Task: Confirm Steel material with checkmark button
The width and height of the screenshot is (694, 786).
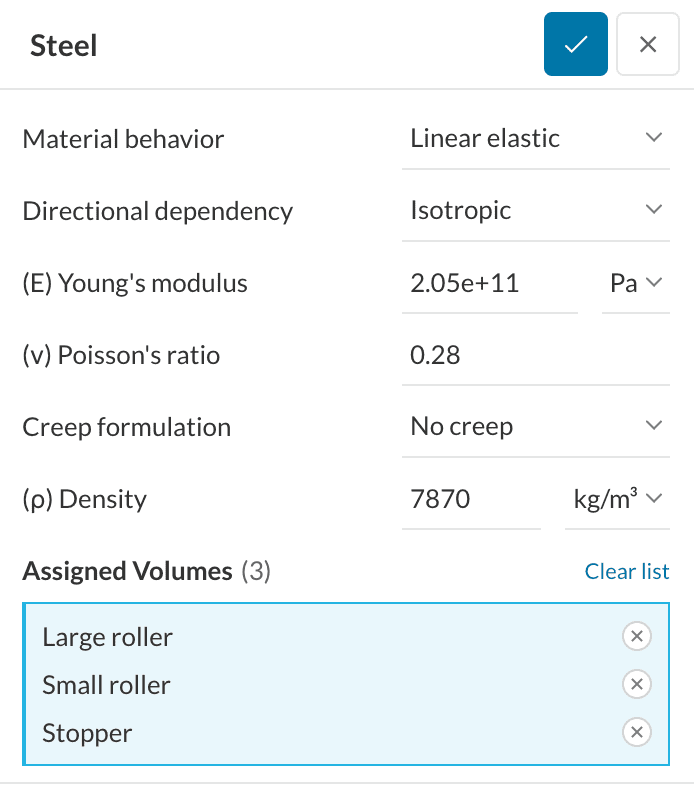Action: (575, 45)
